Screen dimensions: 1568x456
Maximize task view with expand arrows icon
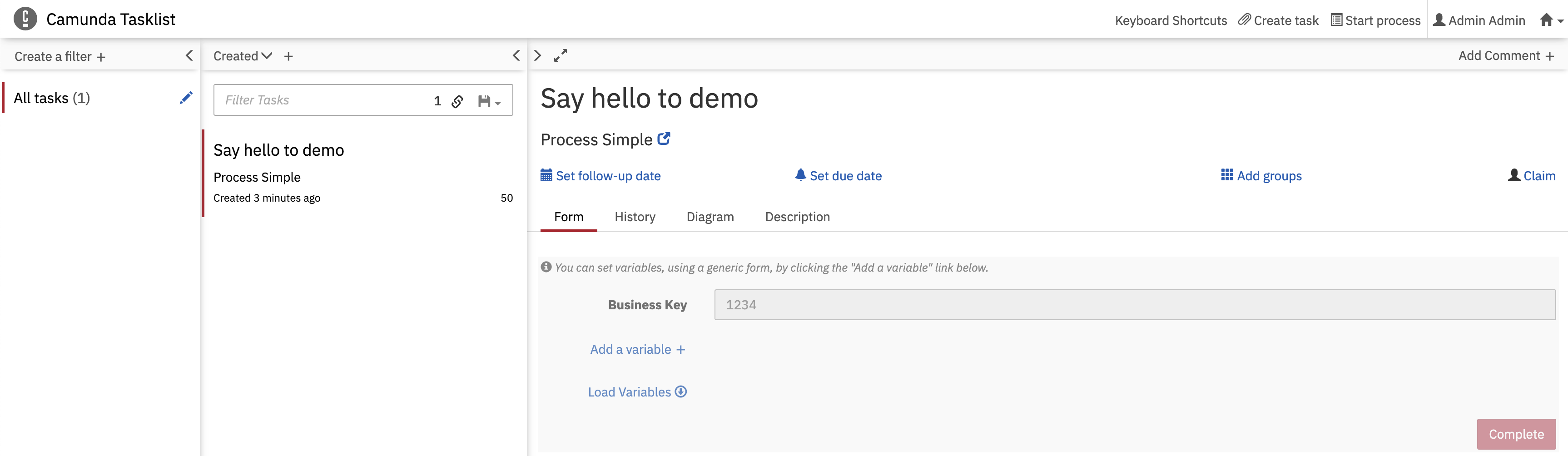(x=561, y=55)
